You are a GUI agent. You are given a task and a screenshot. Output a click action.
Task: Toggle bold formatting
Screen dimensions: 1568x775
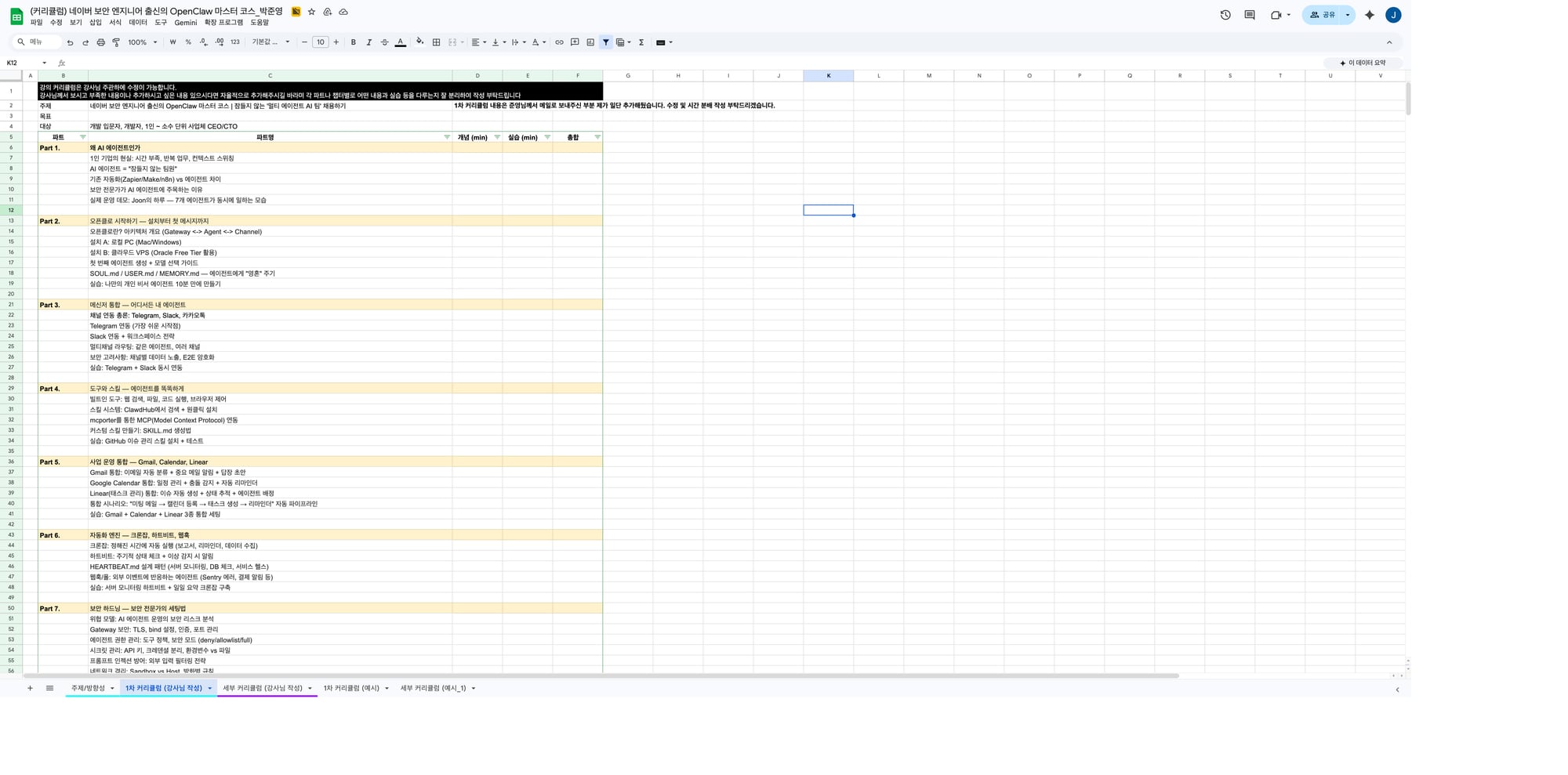353,42
